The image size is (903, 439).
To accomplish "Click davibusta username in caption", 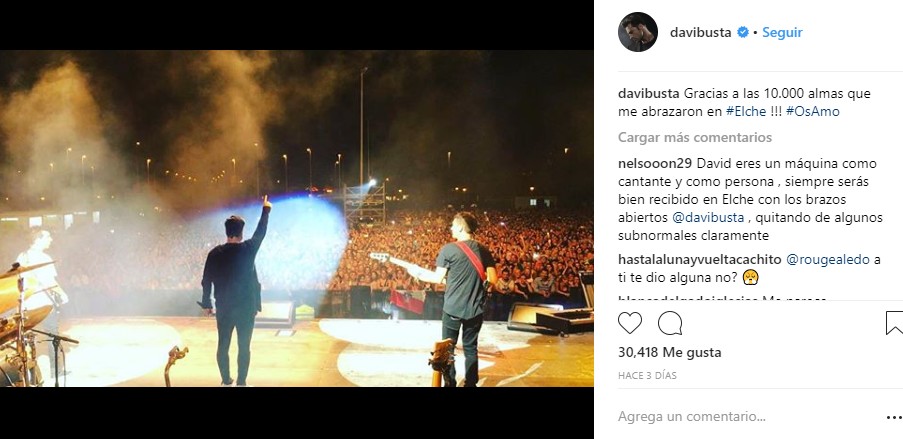I will tap(648, 93).
